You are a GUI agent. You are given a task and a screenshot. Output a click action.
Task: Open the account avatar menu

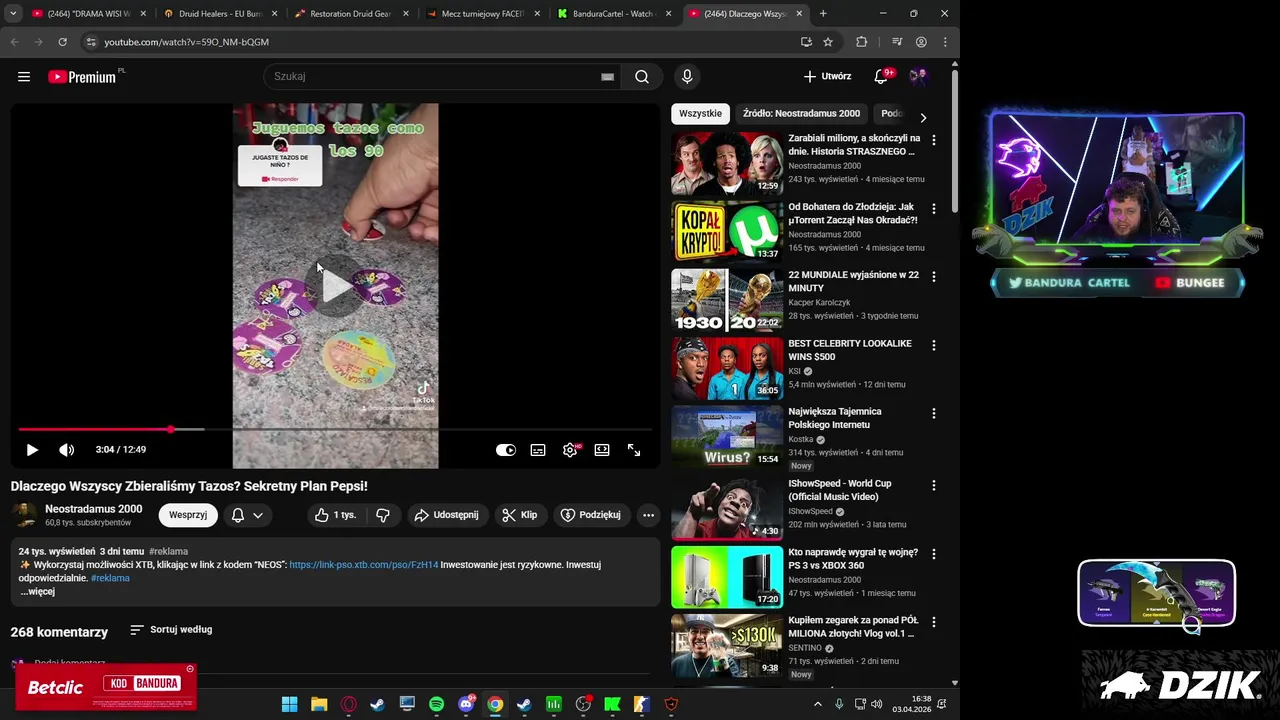point(918,77)
